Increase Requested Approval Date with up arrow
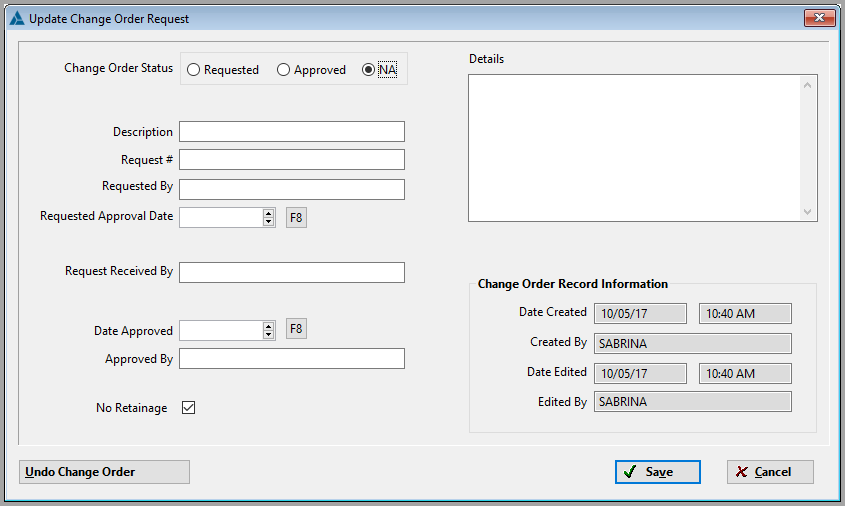The height and width of the screenshot is (506, 845). 268,213
